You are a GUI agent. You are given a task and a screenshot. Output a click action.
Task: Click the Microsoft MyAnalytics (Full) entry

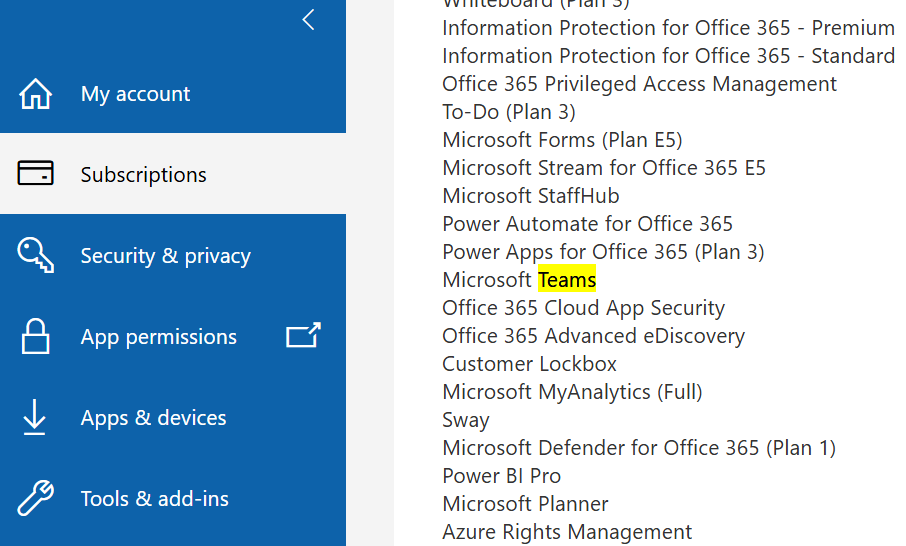coord(572,392)
